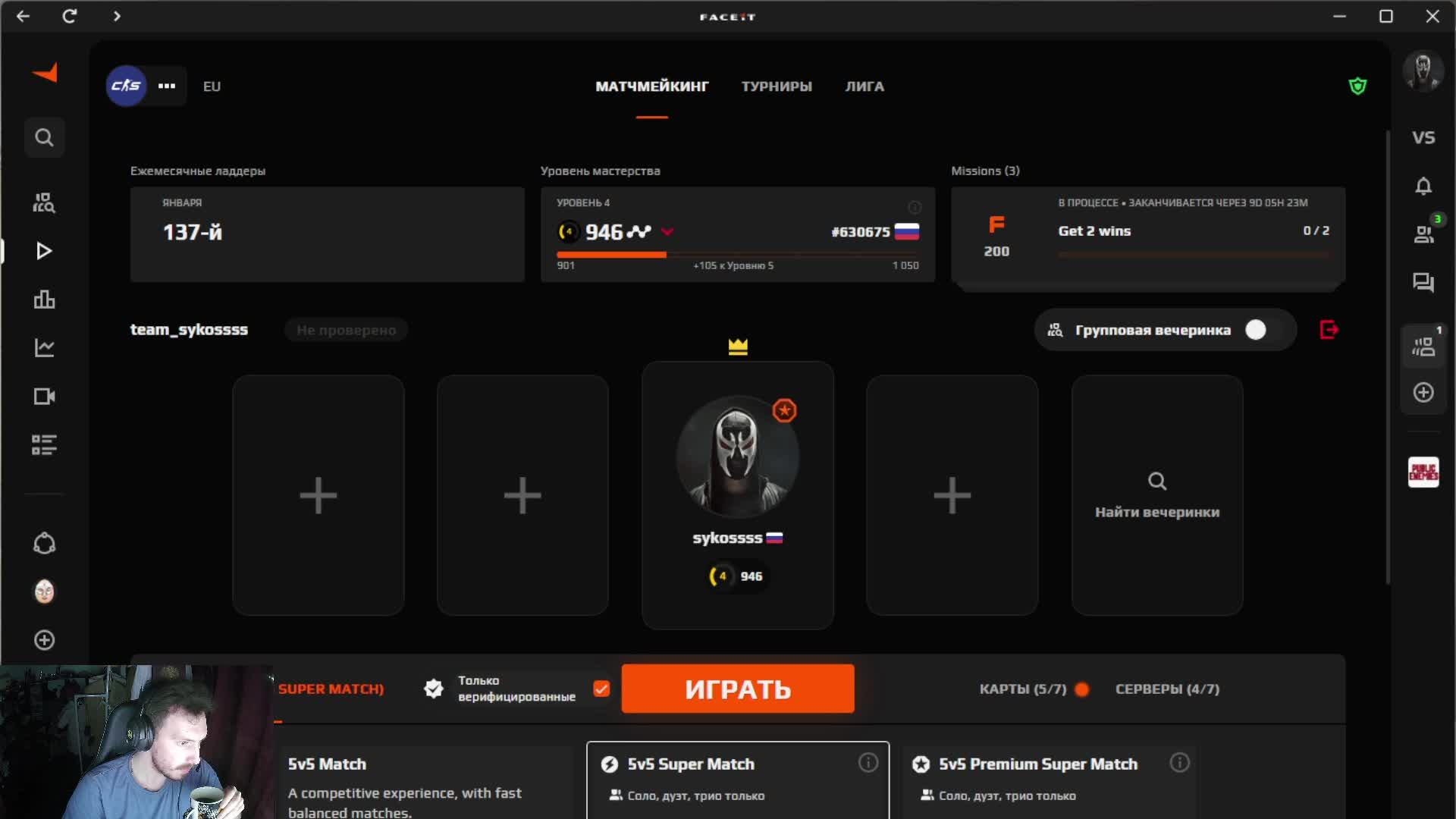Screen dimensions: 1456x819
Task: Click the back arrow in title bar
Action: click(24, 16)
